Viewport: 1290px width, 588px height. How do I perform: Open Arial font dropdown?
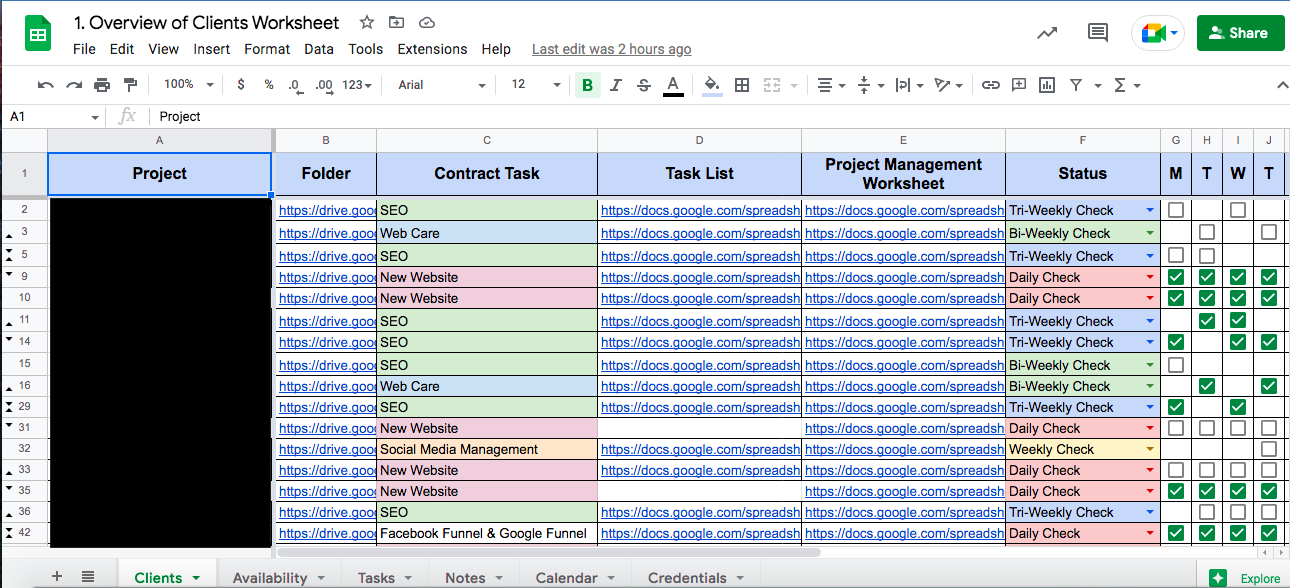pyautogui.click(x=441, y=85)
